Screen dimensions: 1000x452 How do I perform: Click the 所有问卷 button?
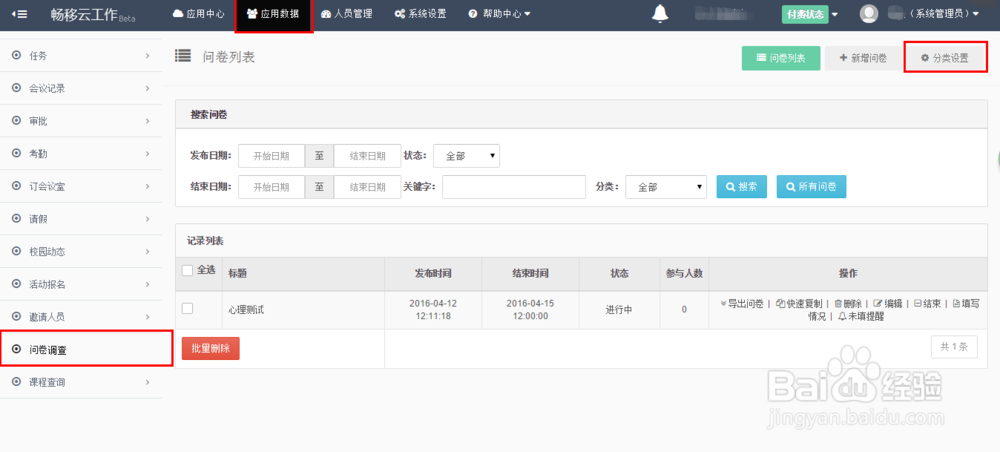811,187
